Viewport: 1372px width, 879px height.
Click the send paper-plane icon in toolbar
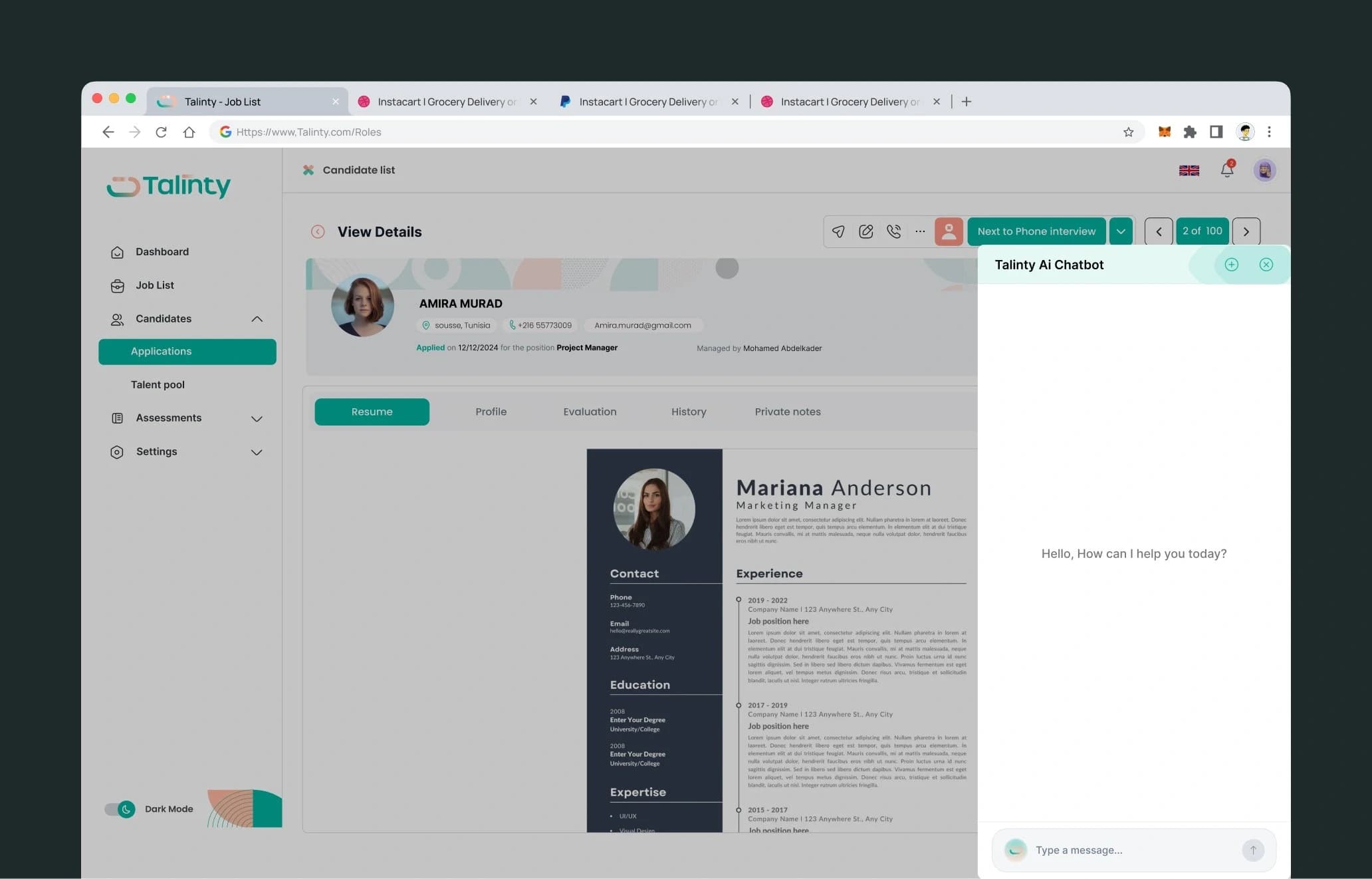(x=838, y=231)
